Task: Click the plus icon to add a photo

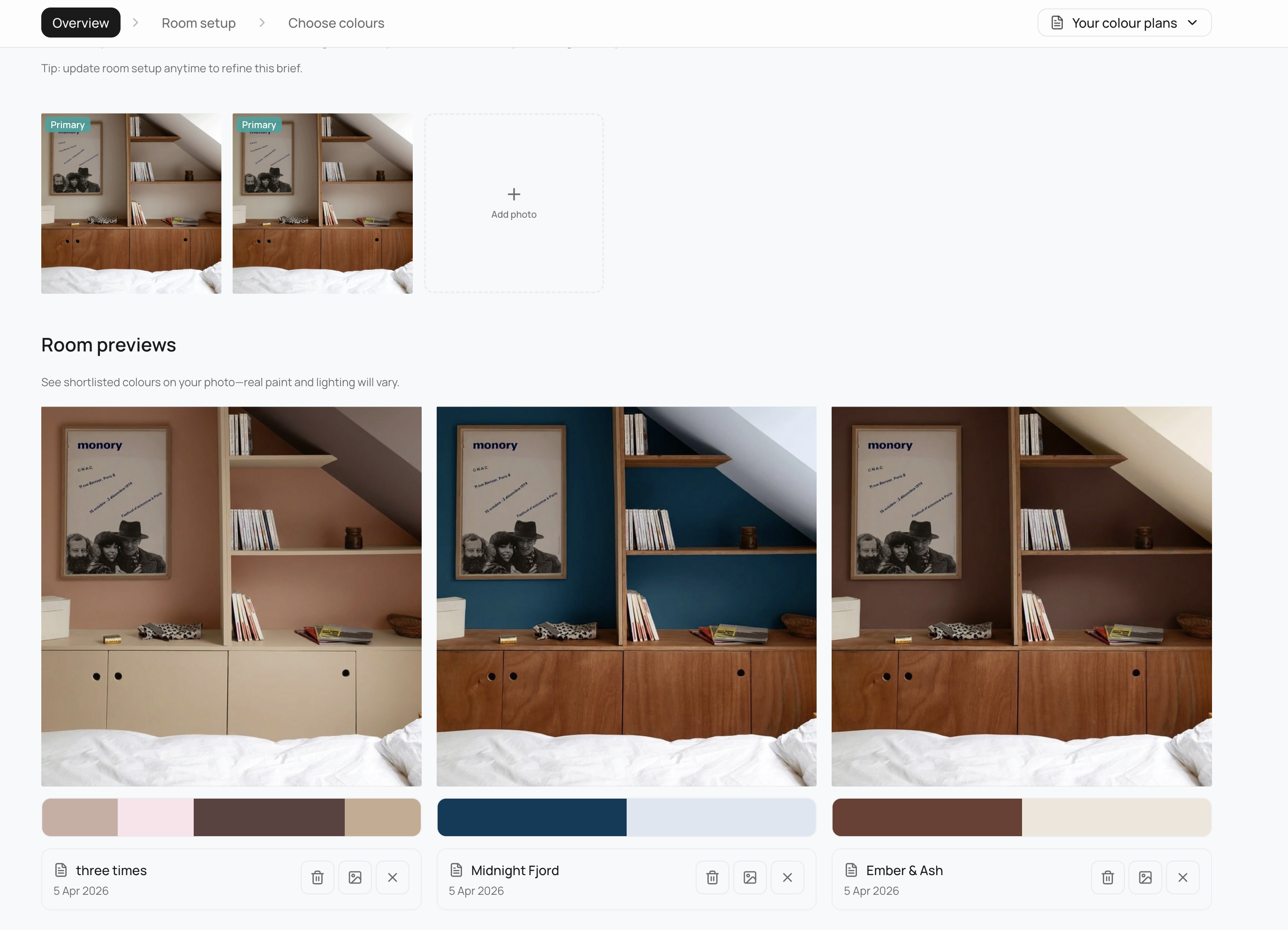Action: [514, 194]
